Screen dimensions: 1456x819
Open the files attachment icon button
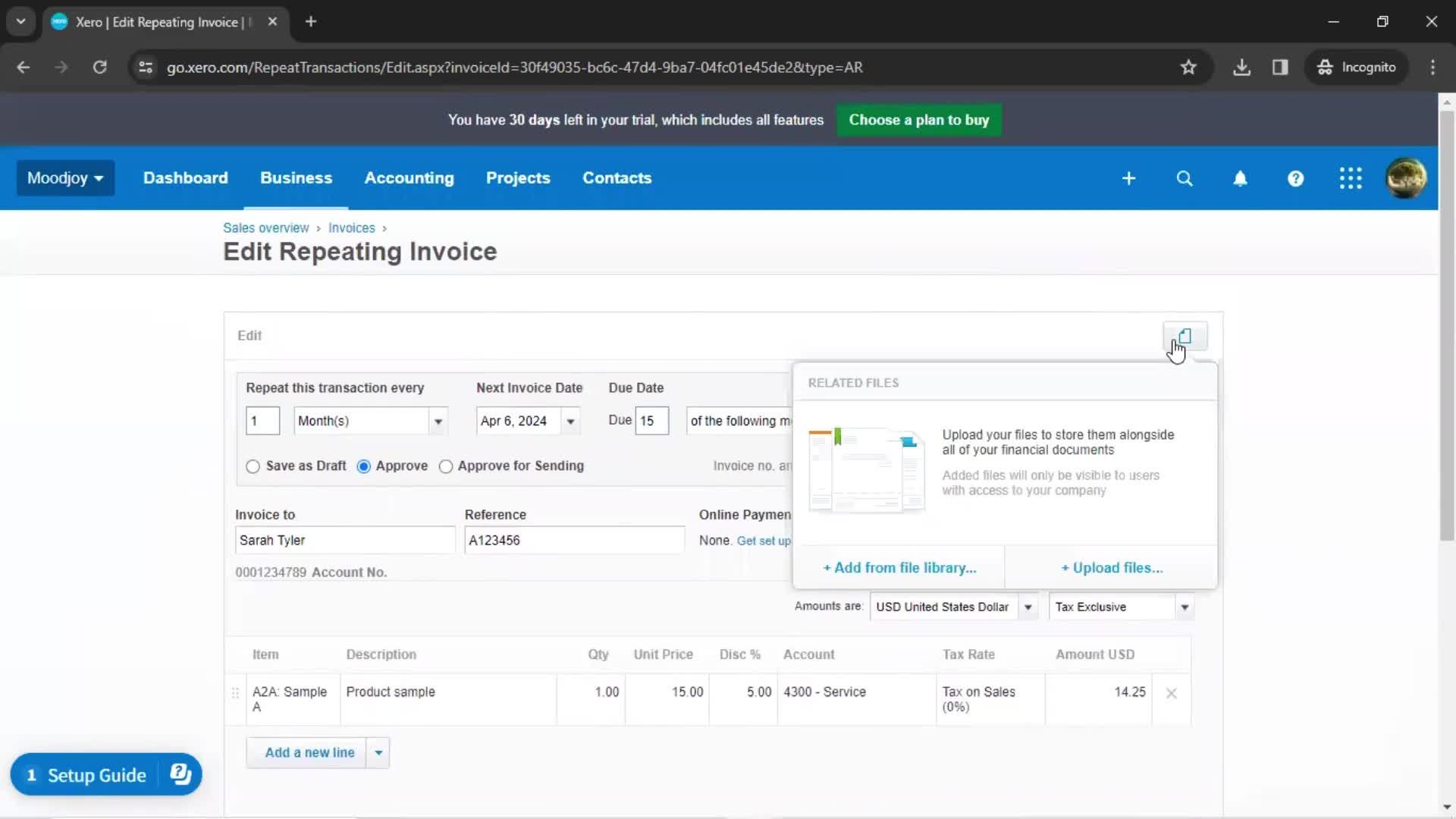pyautogui.click(x=1185, y=336)
